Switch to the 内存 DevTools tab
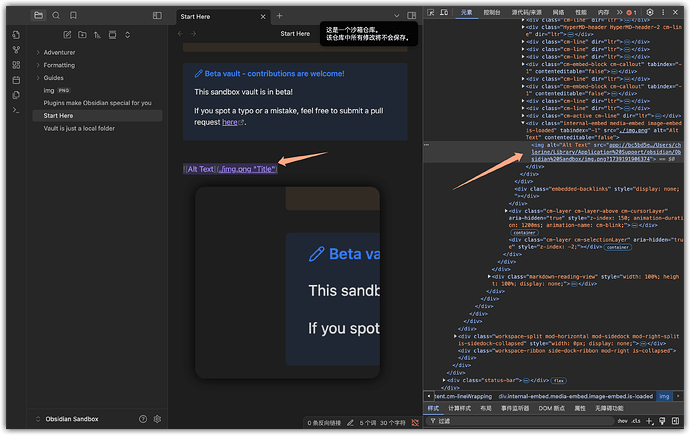 pos(603,12)
